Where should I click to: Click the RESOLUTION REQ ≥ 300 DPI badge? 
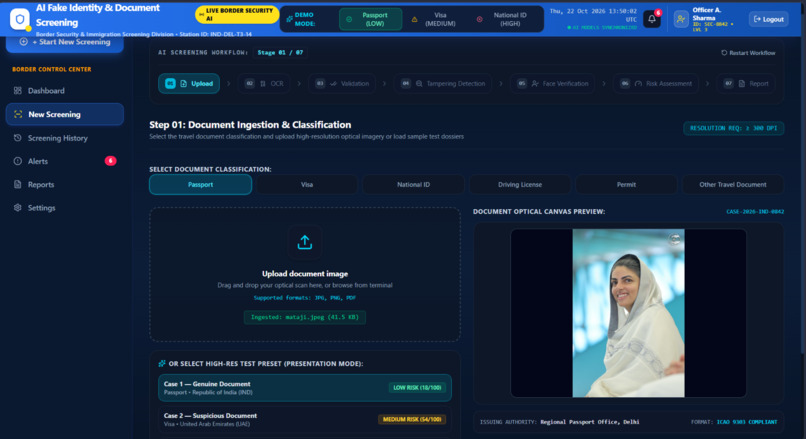tap(734, 128)
